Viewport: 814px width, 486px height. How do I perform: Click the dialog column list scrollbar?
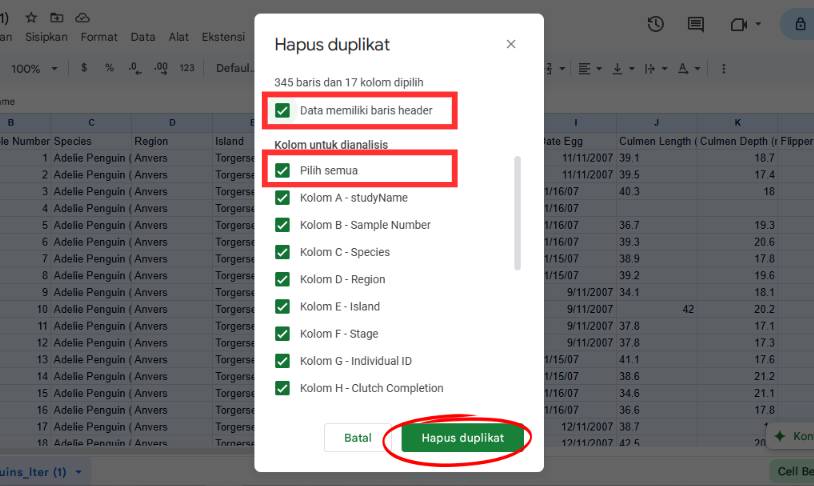[x=517, y=213]
